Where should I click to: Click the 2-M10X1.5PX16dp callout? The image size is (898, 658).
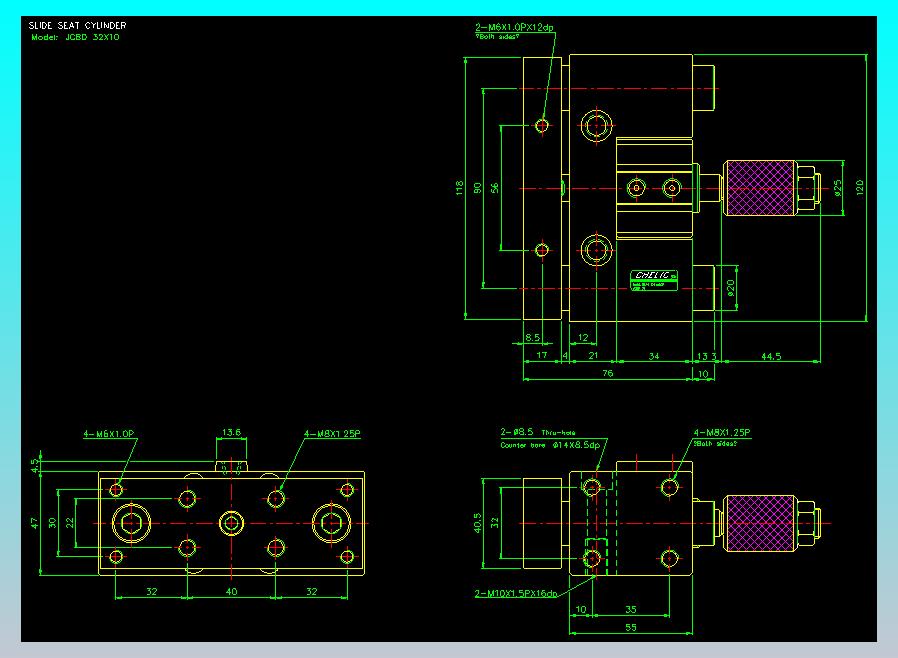click(x=515, y=593)
